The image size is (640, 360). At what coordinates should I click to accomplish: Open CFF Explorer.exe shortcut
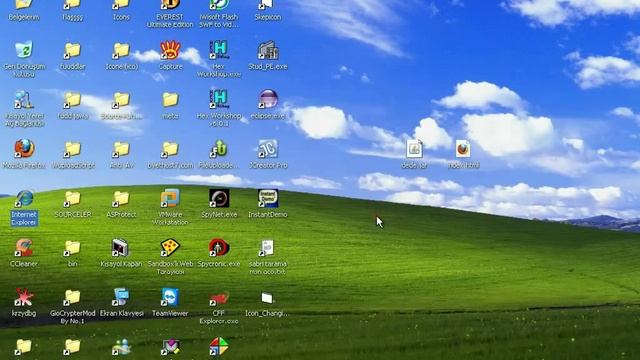click(219, 298)
